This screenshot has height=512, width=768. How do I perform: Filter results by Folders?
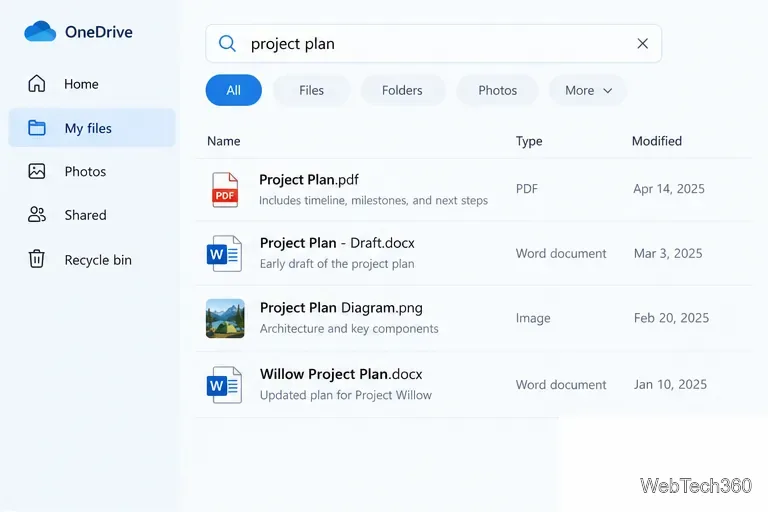(402, 90)
